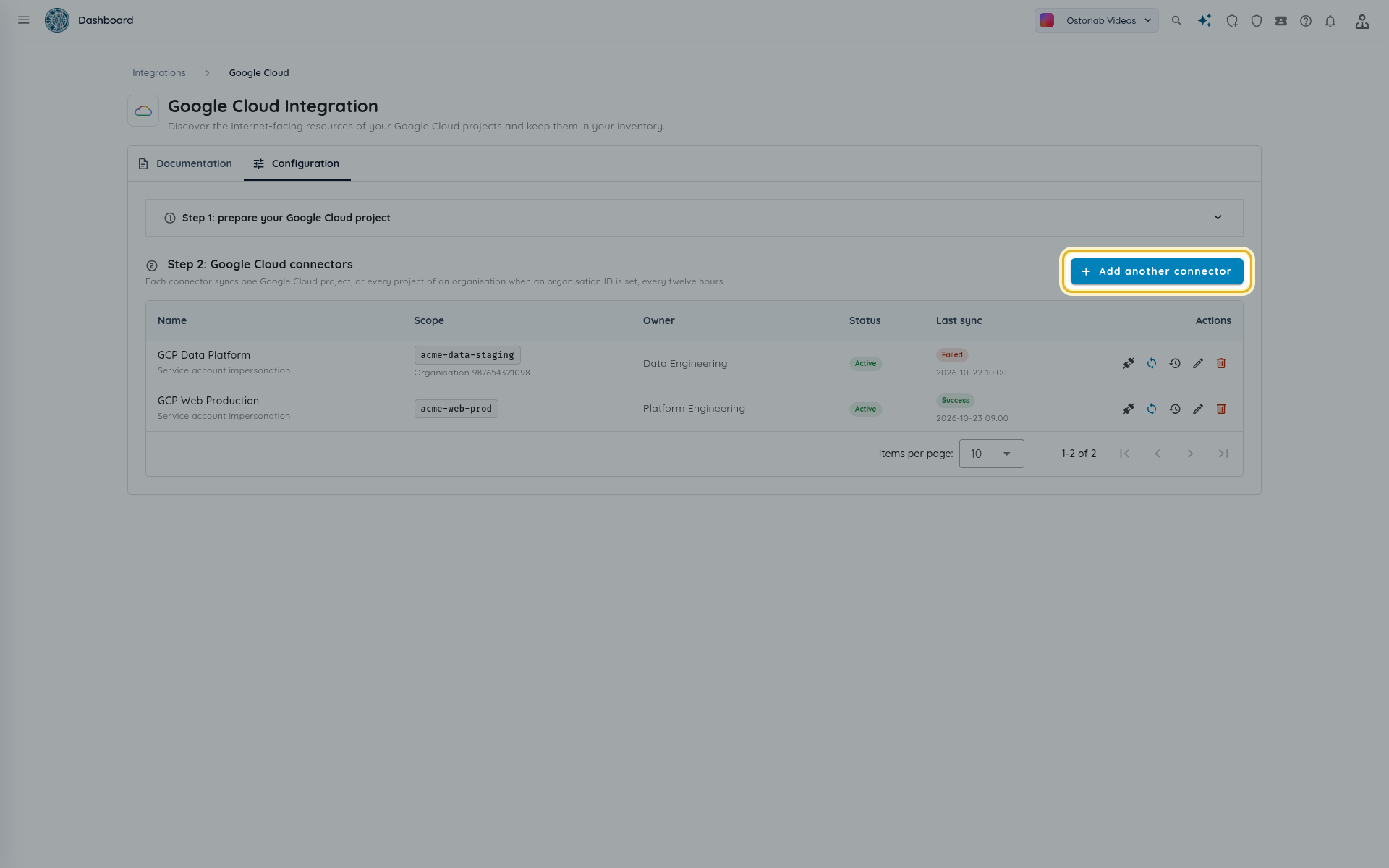1389x868 pixels.
Task: Open the help question mark icon
Action: pos(1306,21)
